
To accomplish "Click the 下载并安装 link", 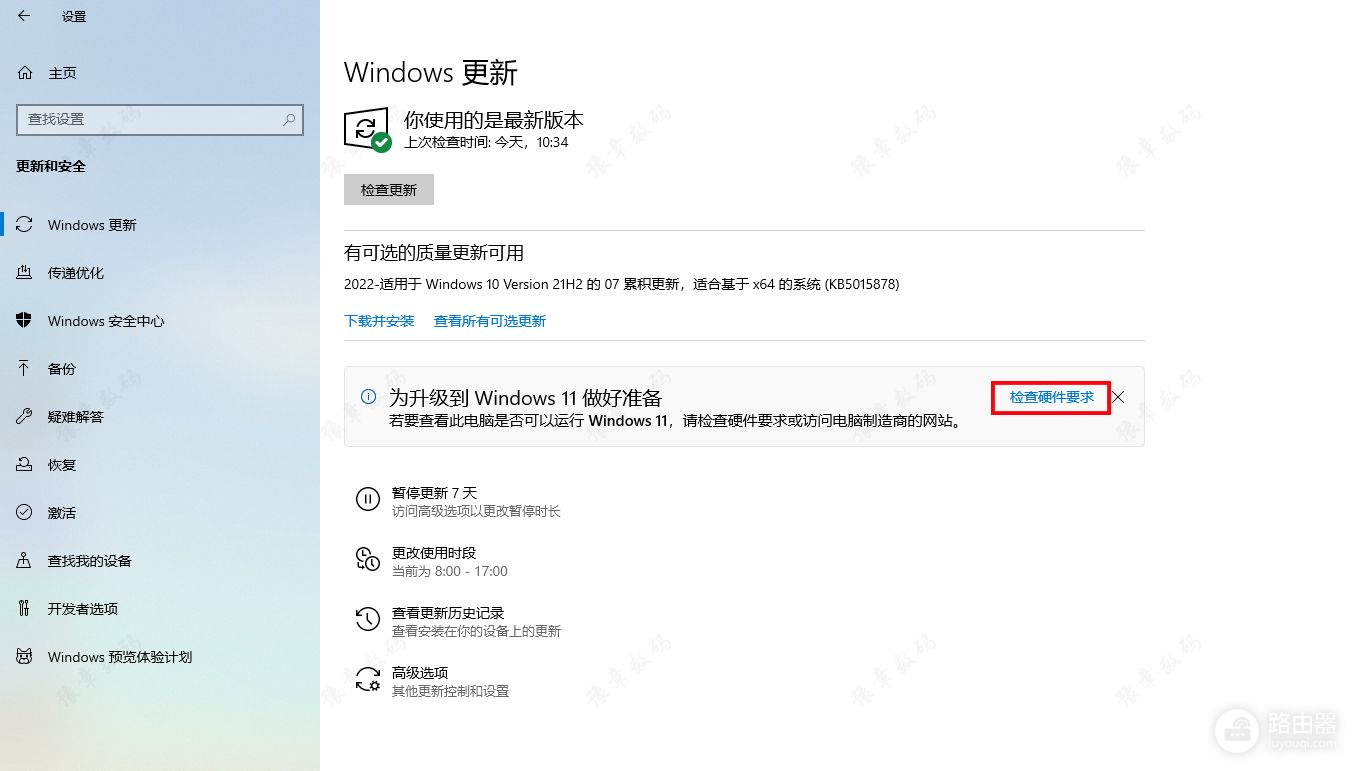I will [x=379, y=321].
